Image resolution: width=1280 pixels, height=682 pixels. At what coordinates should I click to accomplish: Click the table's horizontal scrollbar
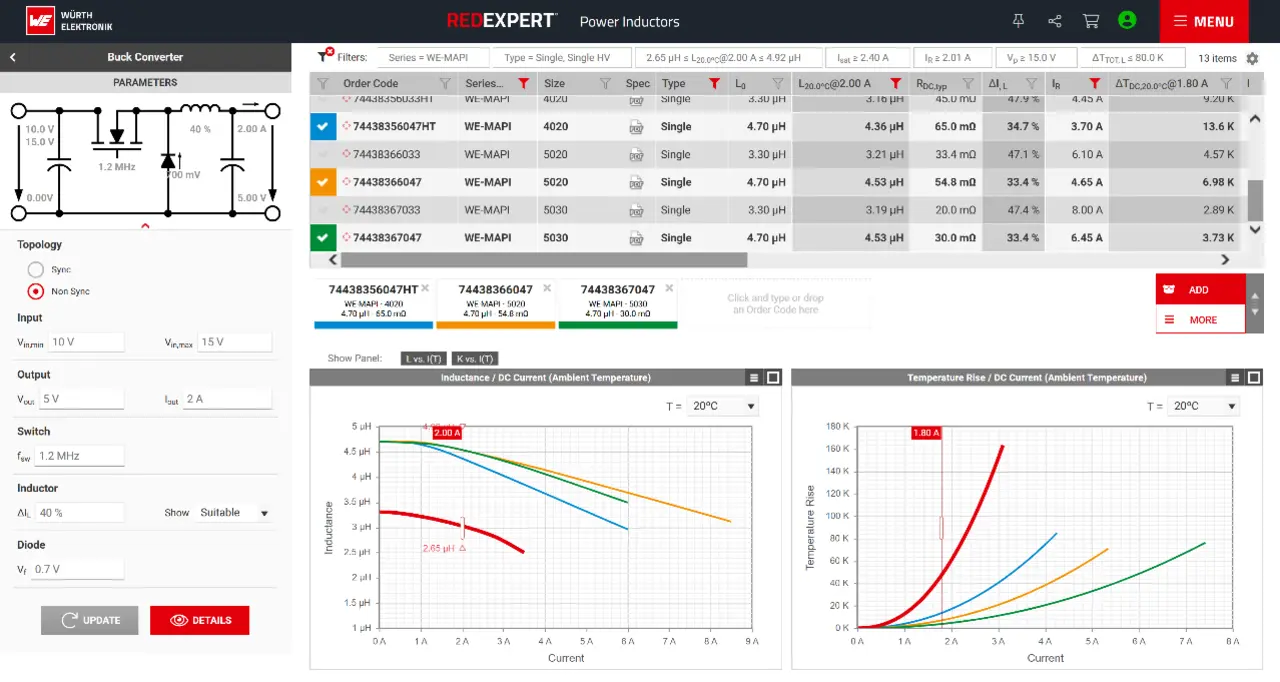pos(543,260)
